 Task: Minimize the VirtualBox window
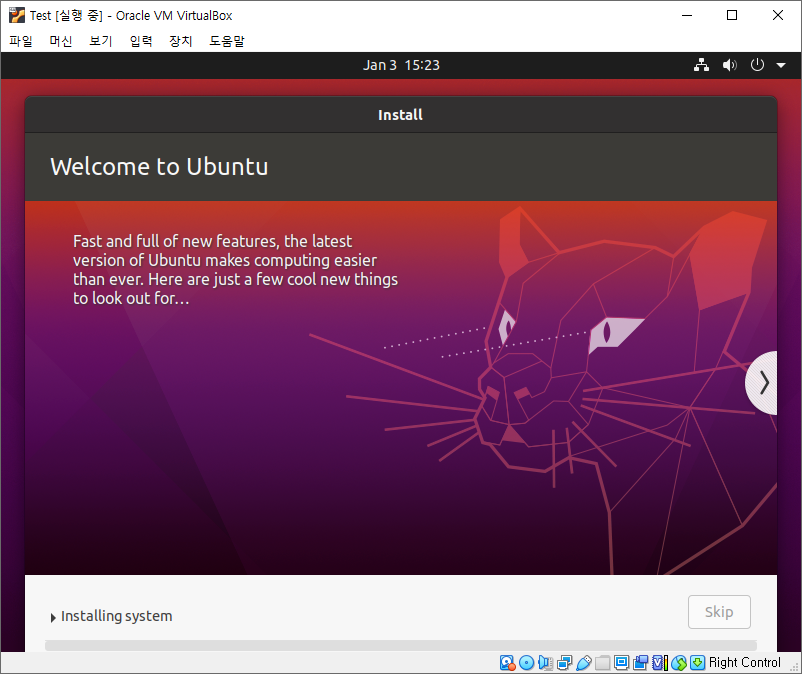pos(687,15)
